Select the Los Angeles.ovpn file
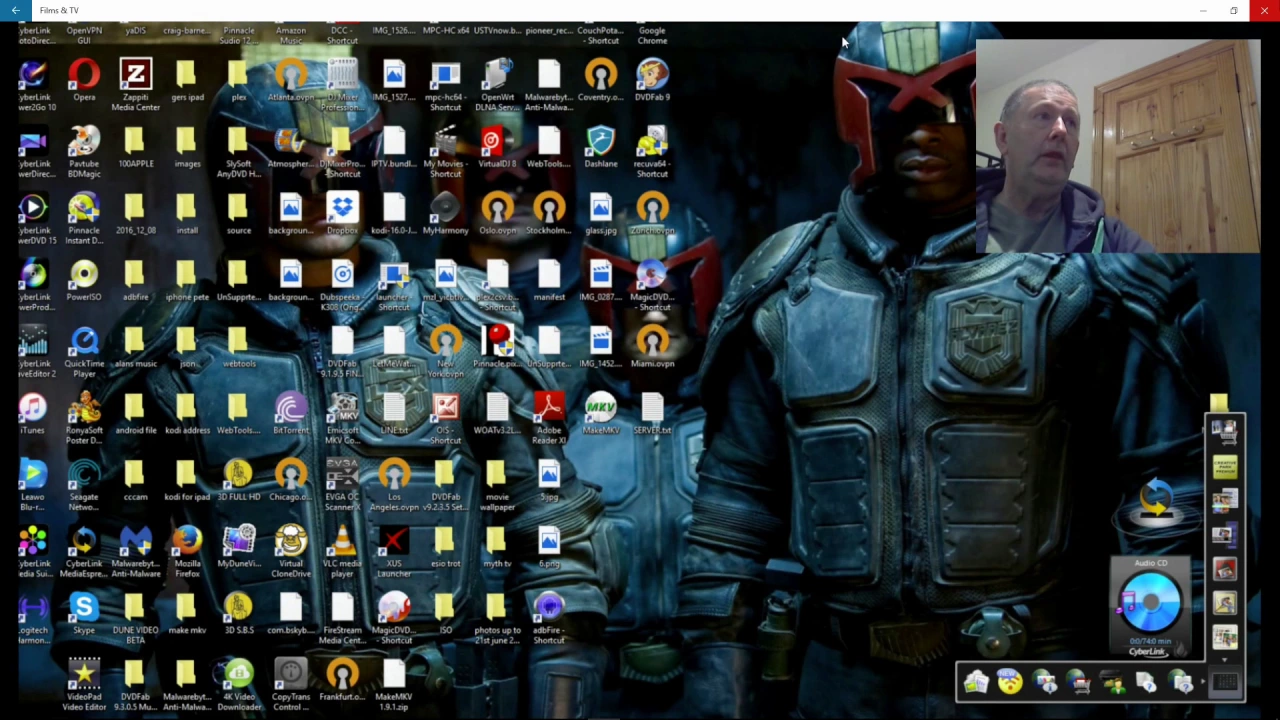 coord(394,484)
